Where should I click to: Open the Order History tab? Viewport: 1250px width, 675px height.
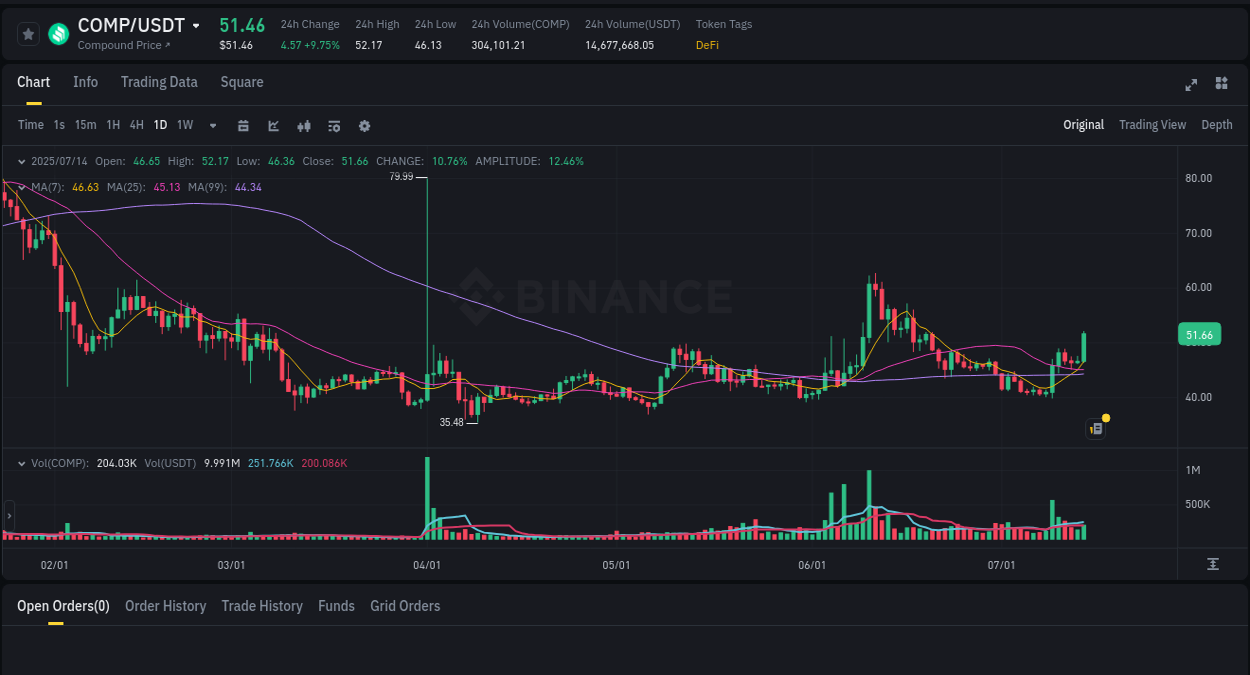pos(165,606)
